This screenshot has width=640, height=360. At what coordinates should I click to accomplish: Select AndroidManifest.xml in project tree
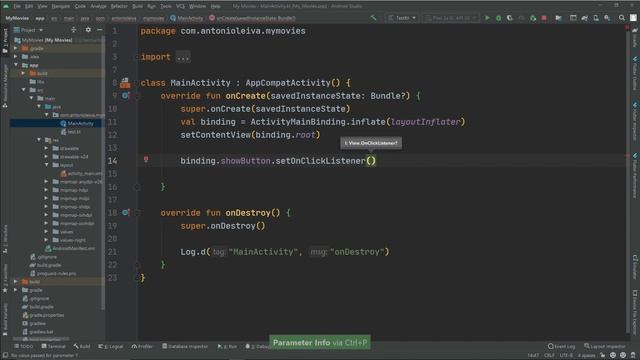(70, 248)
